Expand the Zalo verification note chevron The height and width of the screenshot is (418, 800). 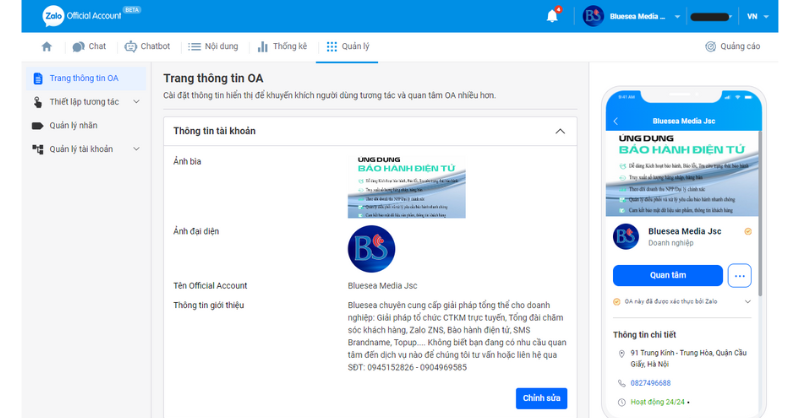(747, 302)
